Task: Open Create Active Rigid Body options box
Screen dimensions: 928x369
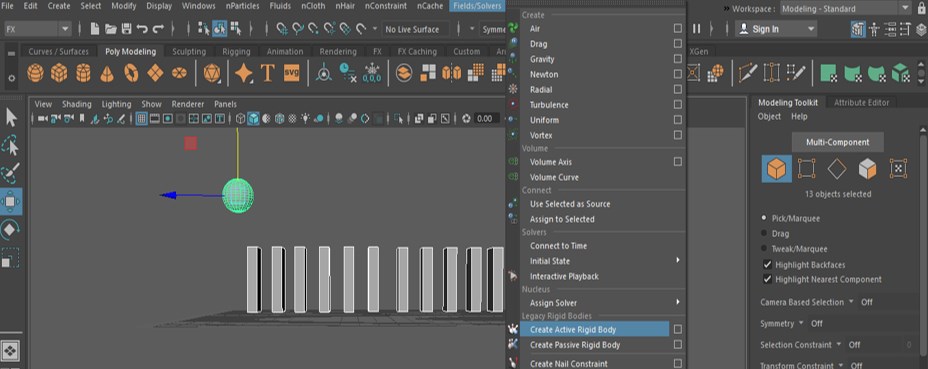Action: click(x=678, y=329)
